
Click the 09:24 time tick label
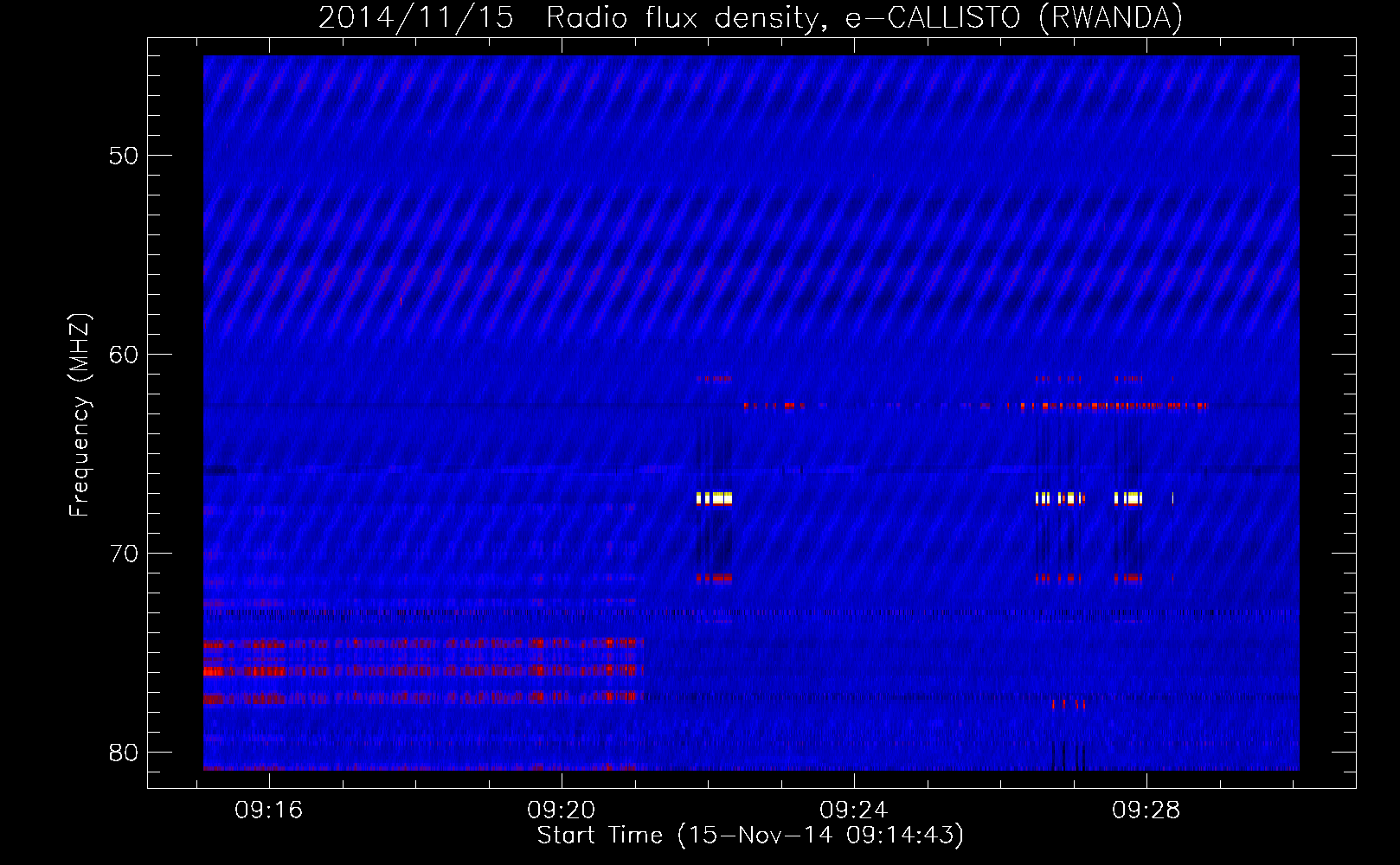(x=854, y=811)
